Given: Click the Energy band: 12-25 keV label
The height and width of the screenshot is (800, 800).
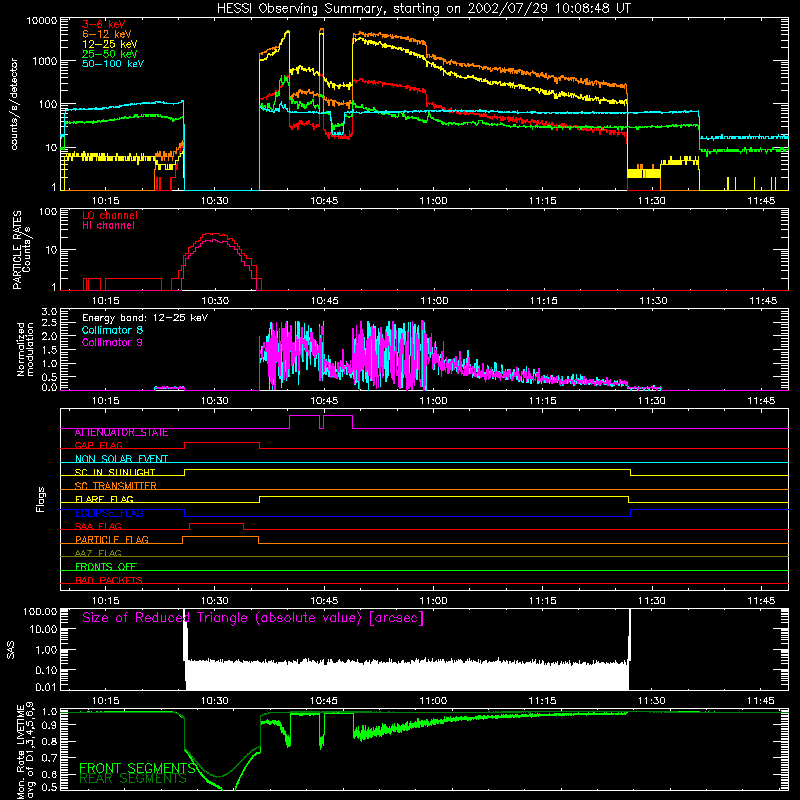Looking at the screenshot, I should 145,318.
